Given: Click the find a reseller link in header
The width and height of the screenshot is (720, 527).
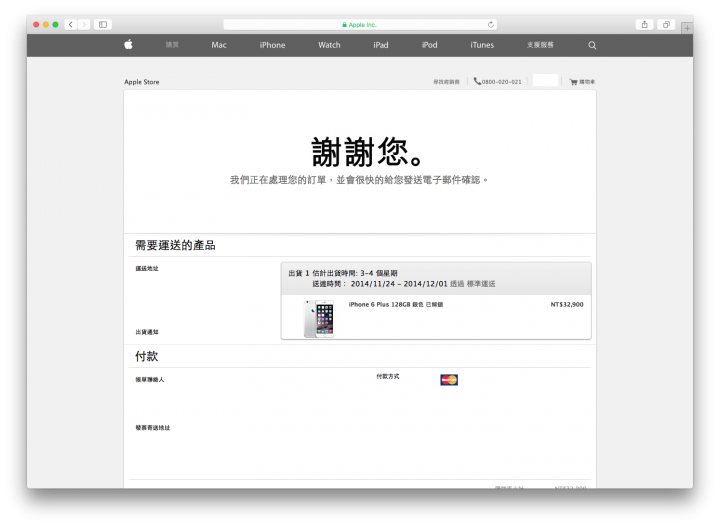Looking at the screenshot, I should [x=446, y=82].
